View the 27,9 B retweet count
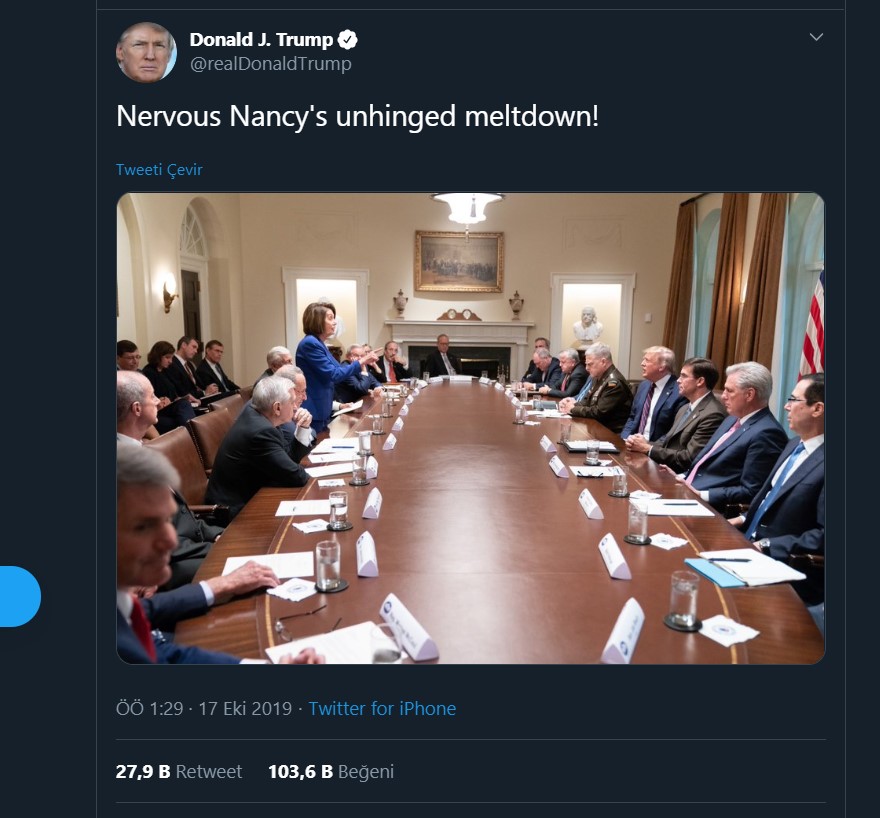This screenshot has width=880, height=818. pyautogui.click(x=143, y=771)
